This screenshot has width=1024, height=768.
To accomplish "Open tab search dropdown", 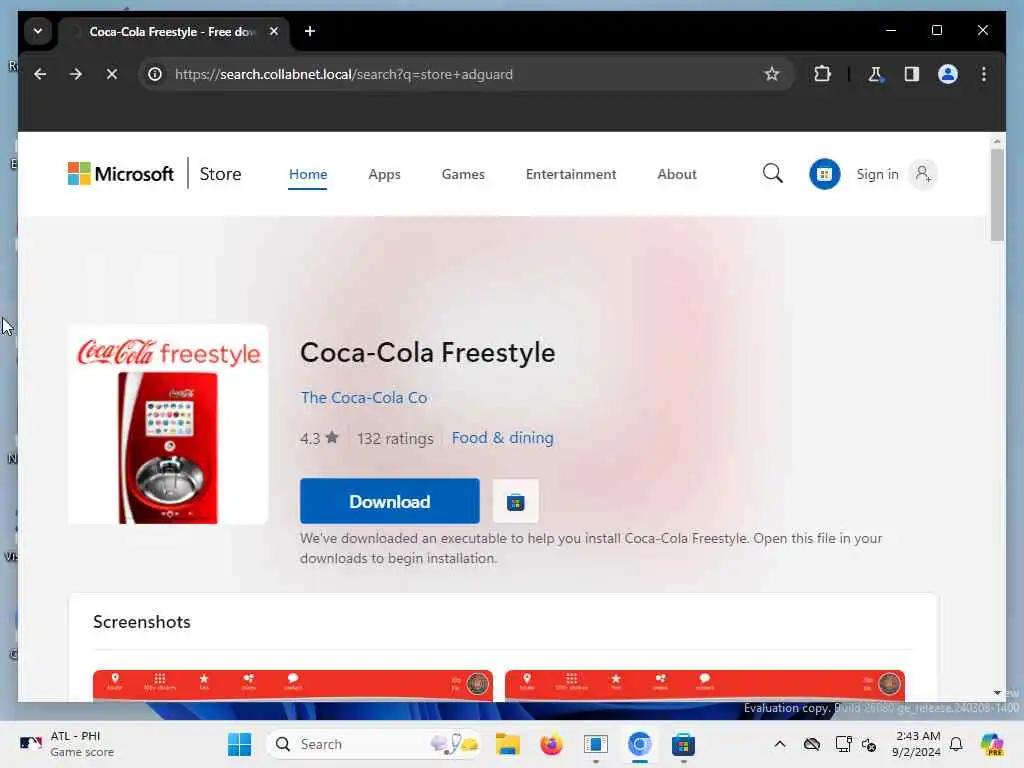I will [x=38, y=31].
